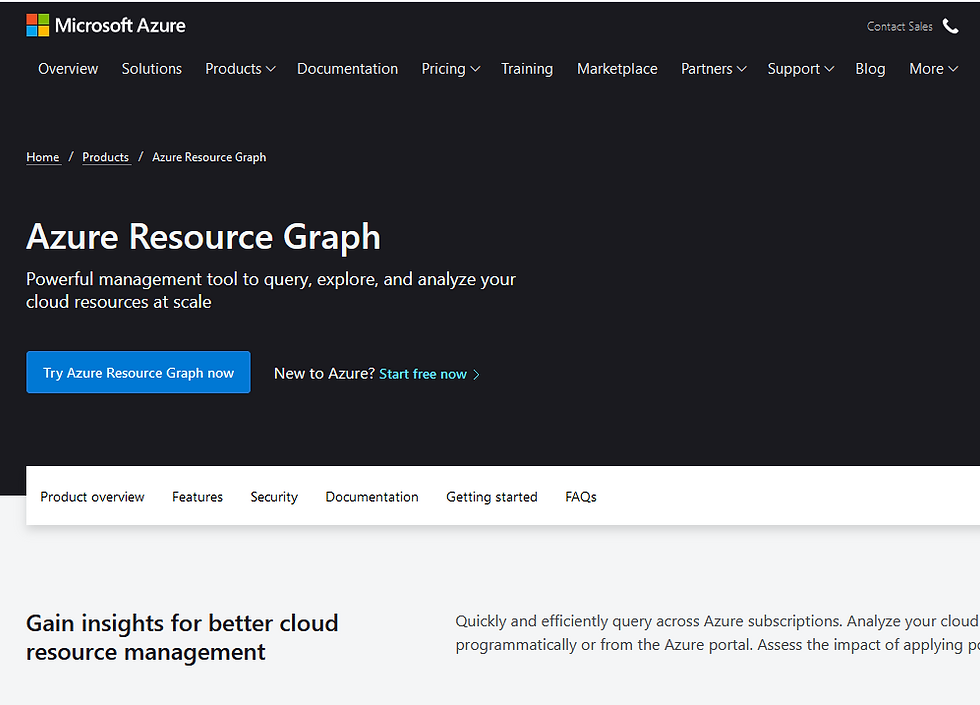
Task: Click the Azure Resource Graph breadcrumb text
Action: [x=209, y=158]
